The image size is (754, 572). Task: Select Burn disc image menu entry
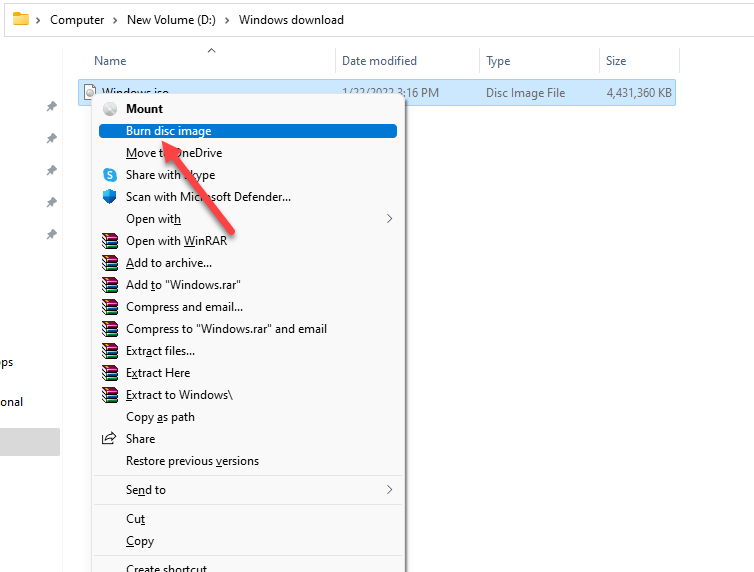click(x=168, y=131)
